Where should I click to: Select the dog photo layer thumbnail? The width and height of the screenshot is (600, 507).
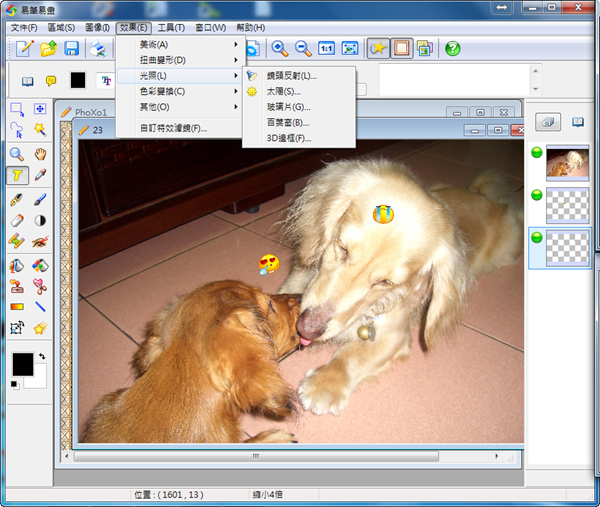pyautogui.click(x=567, y=163)
